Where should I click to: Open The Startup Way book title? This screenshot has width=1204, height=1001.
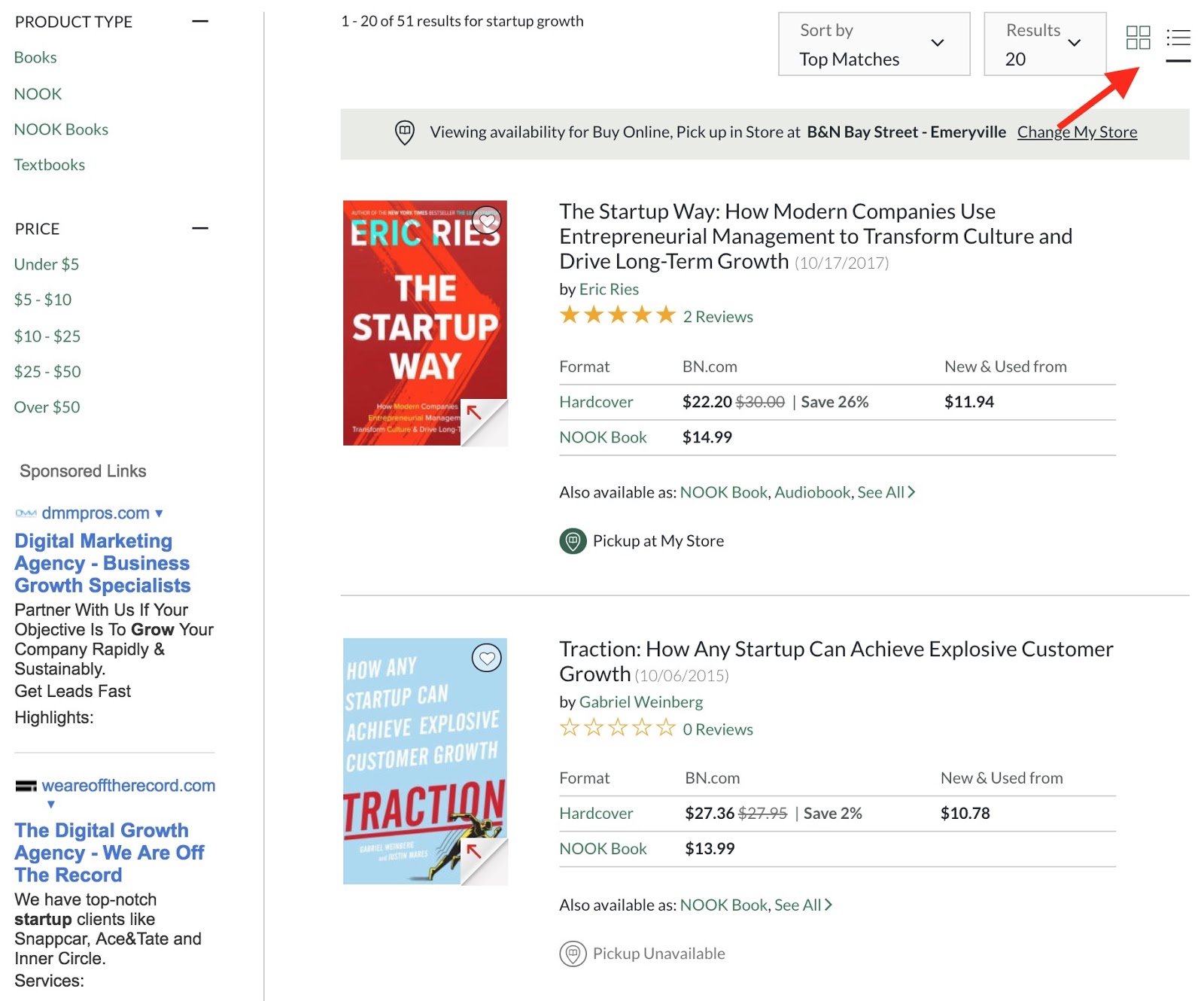tap(816, 236)
